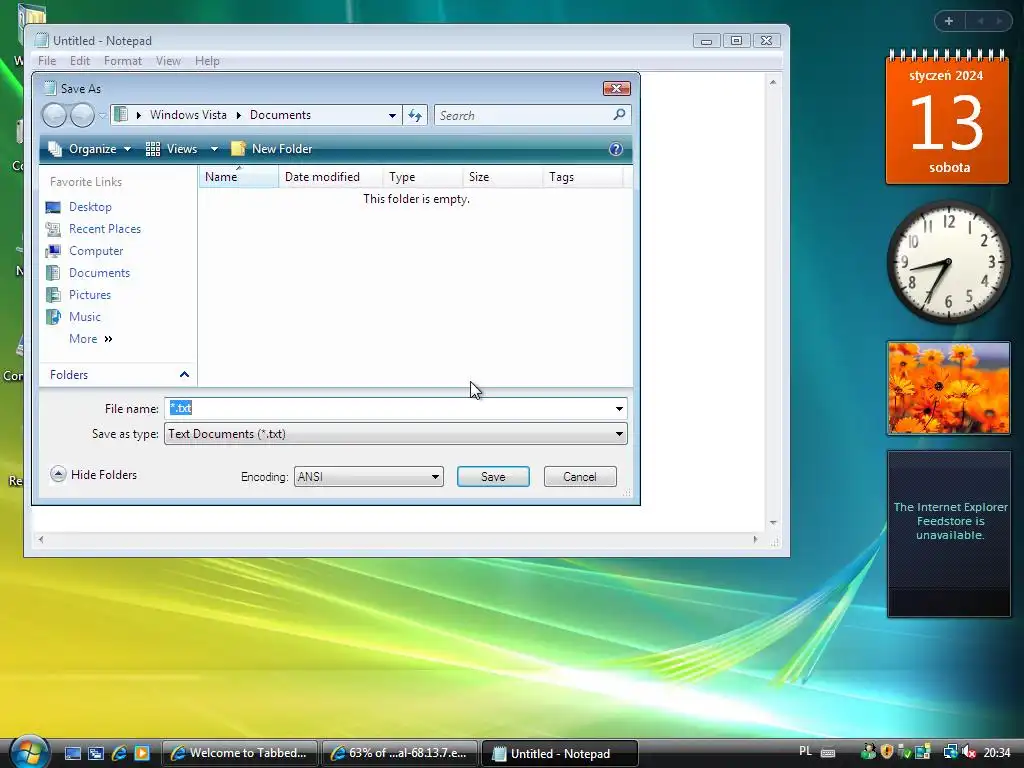The image size is (1024, 768).
Task: Click Notepad horizontal scrollbar left arrow
Action: click(x=41, y=539)
